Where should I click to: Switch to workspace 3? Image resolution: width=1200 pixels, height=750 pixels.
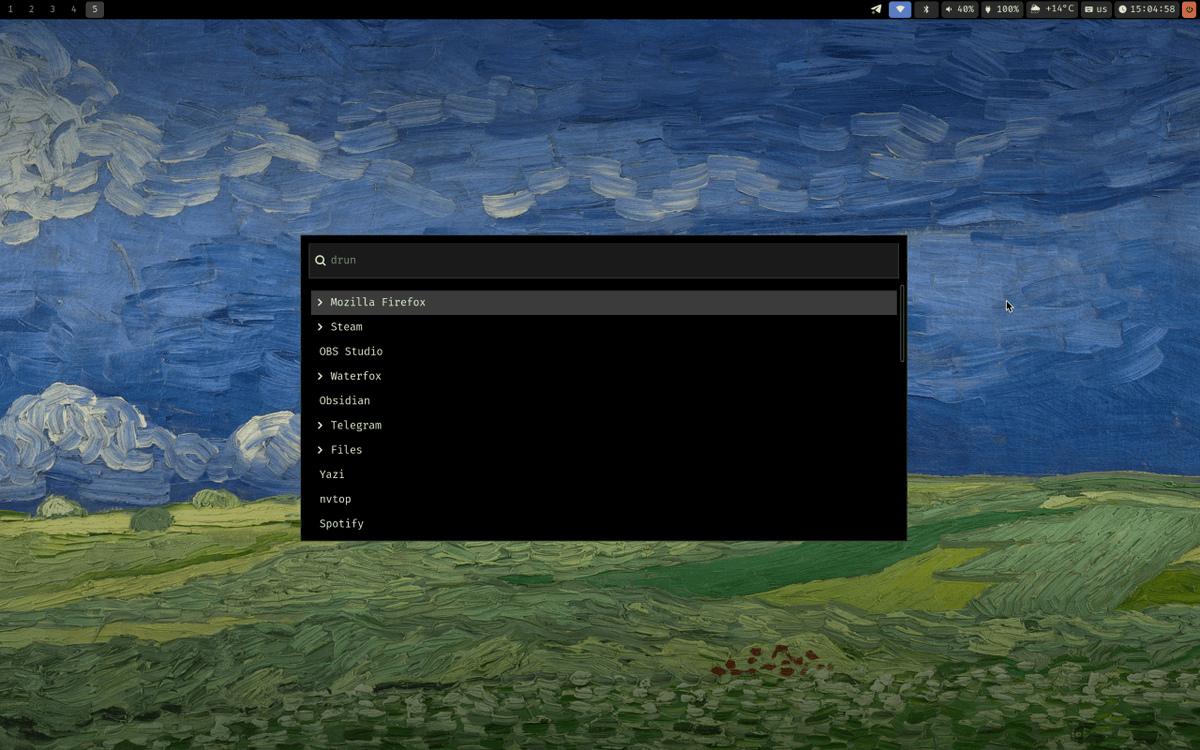point(53,9)
